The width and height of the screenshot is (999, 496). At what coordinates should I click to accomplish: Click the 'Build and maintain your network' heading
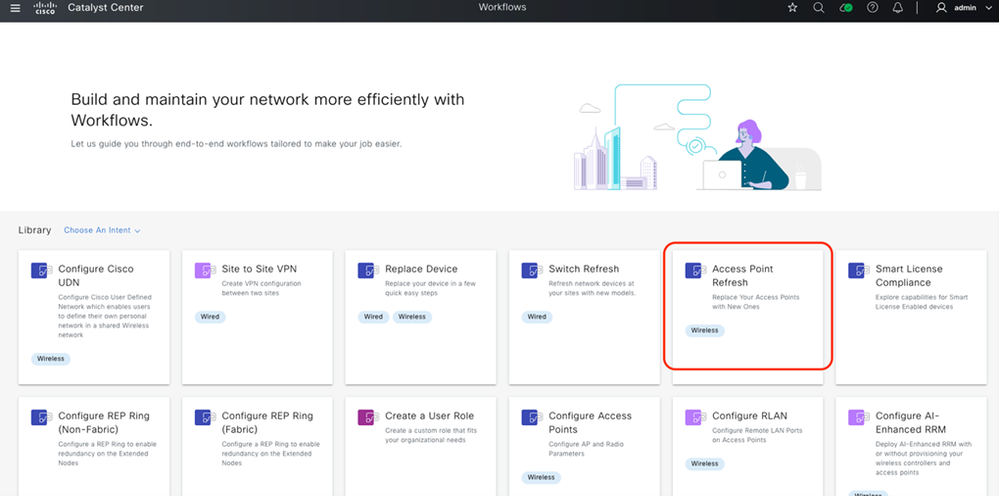tap(268, 110)
